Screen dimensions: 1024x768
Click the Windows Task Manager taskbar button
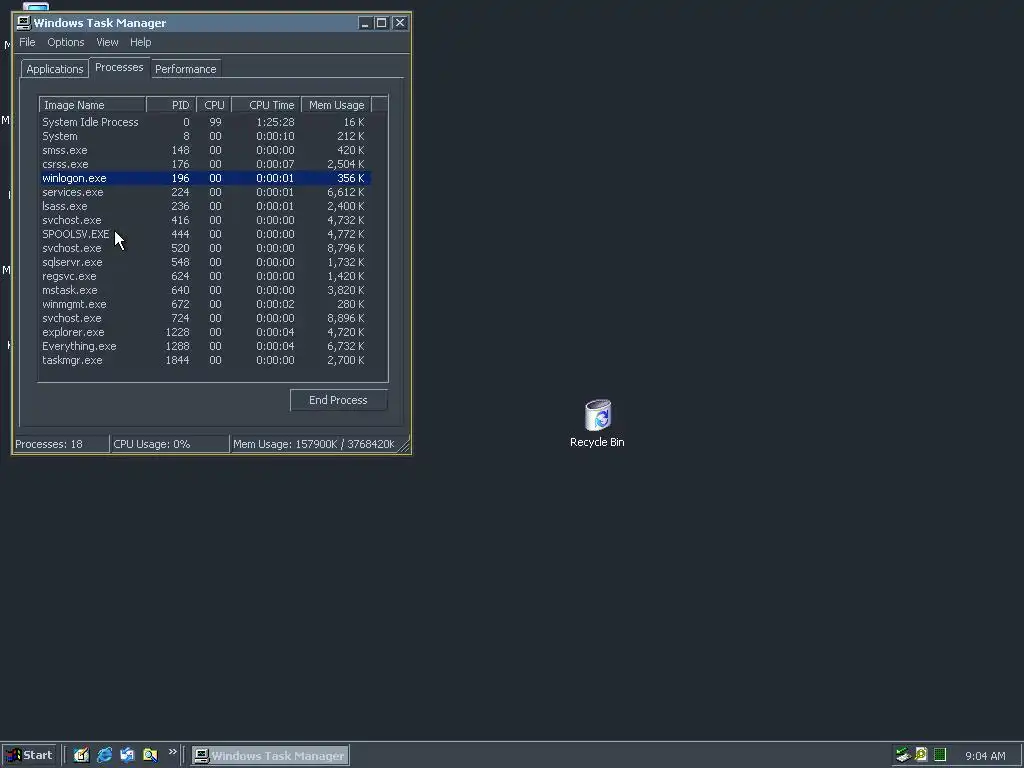pos(270,756)
